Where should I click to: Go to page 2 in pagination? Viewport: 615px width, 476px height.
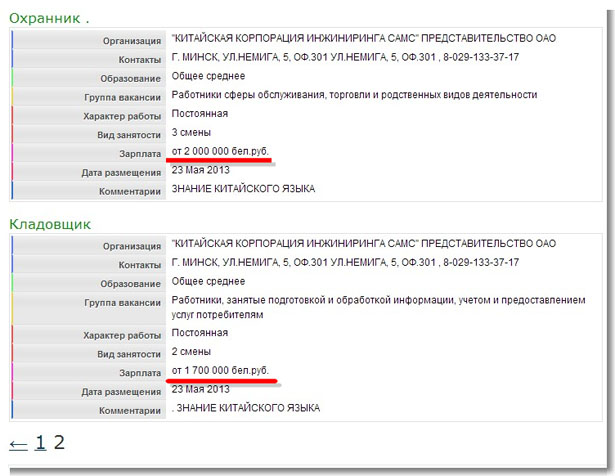pyautogui.click(x=59, y=443)
